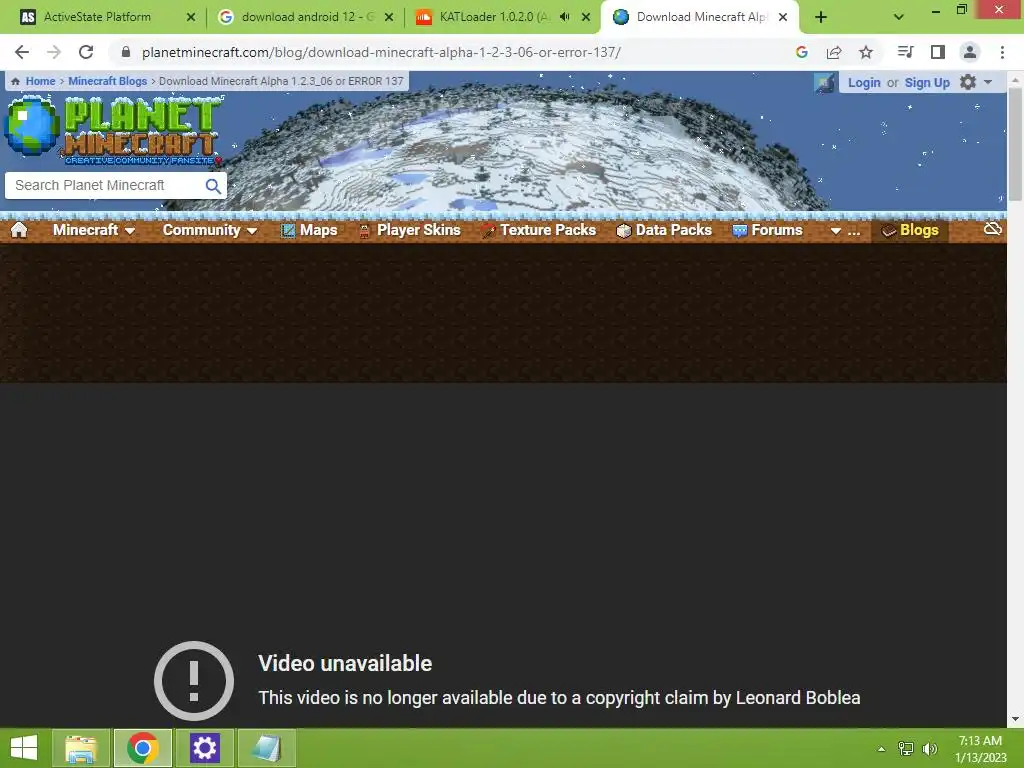This screenshot has width=1024, height=768.
Task: Open the Player Skins section
Action: coord(410,230)
